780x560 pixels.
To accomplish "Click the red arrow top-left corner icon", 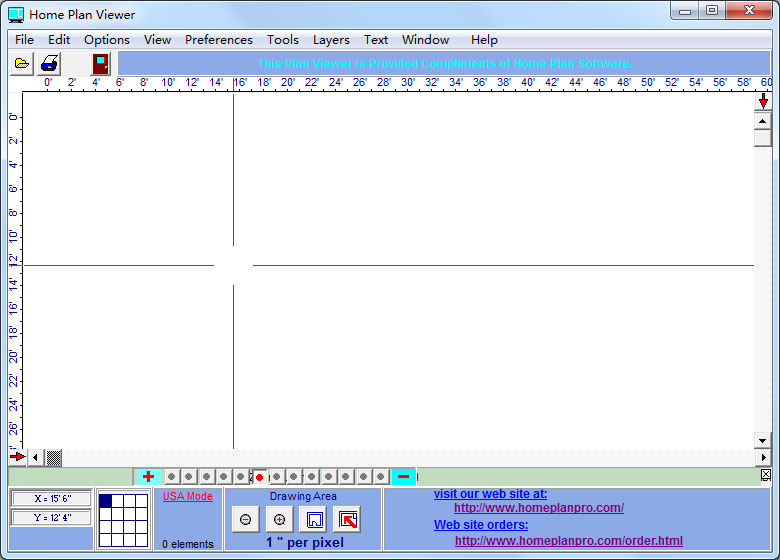I will click(348, 520).
